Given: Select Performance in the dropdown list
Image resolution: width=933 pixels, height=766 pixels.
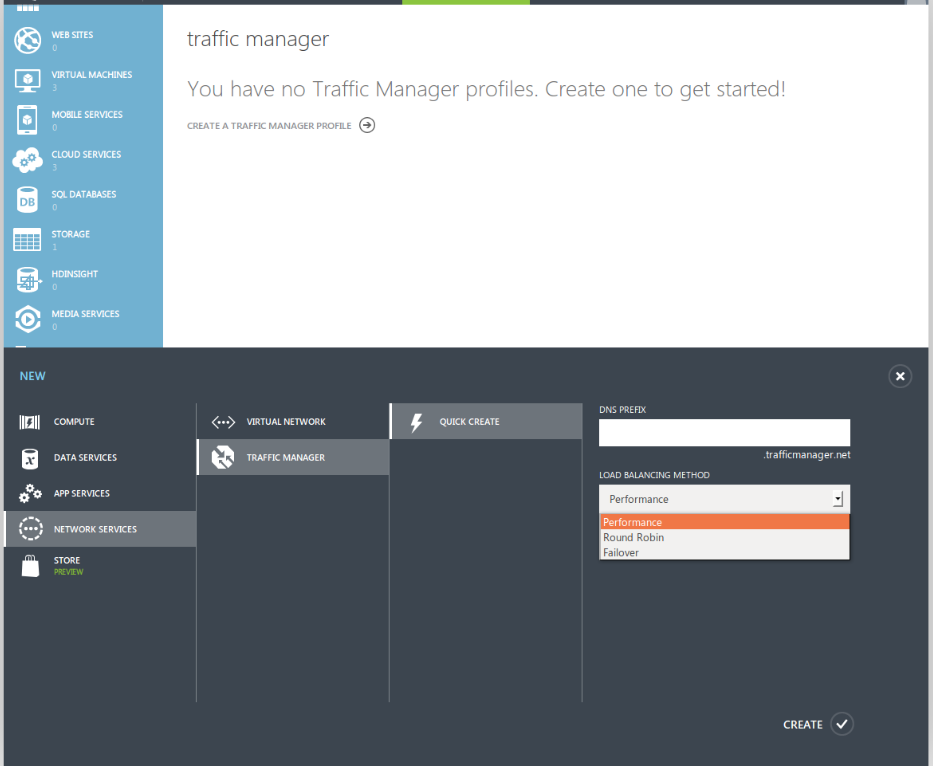Looking at the screenshot, I should tap(724, 522).
